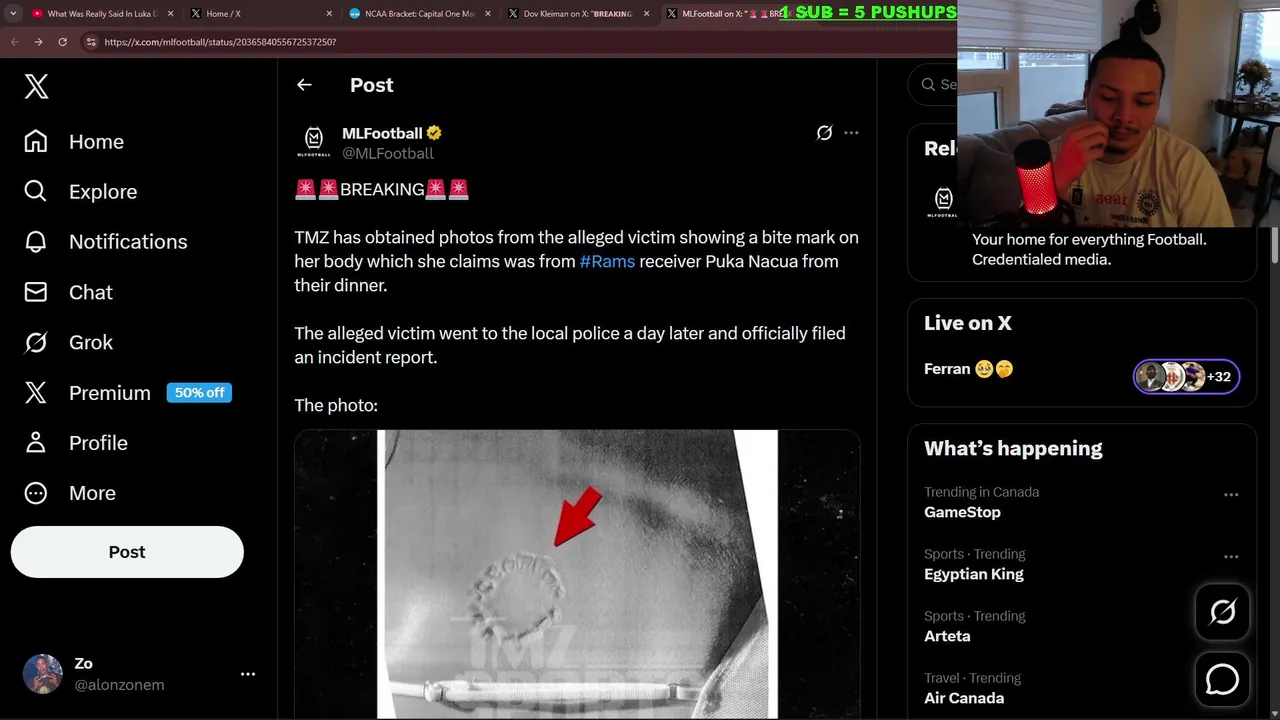Close the Home / X tab
This screenshot has height=720, width=1280.
(x=329, y=14)
